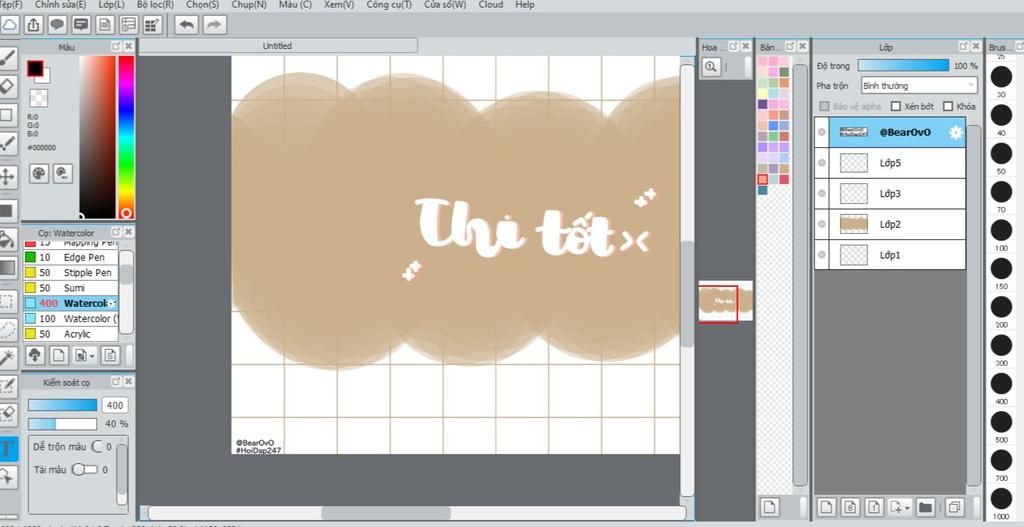Select the Lasso selection tool
The width and height of the screenshot is (1024, 527).
click(x=7, y=330)
